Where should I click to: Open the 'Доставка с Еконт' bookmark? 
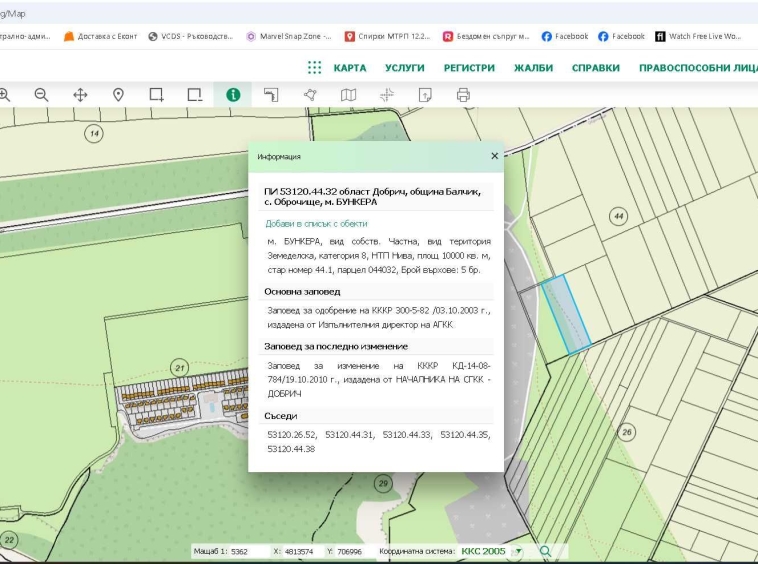pyautogui.click(x=101, y=36)
